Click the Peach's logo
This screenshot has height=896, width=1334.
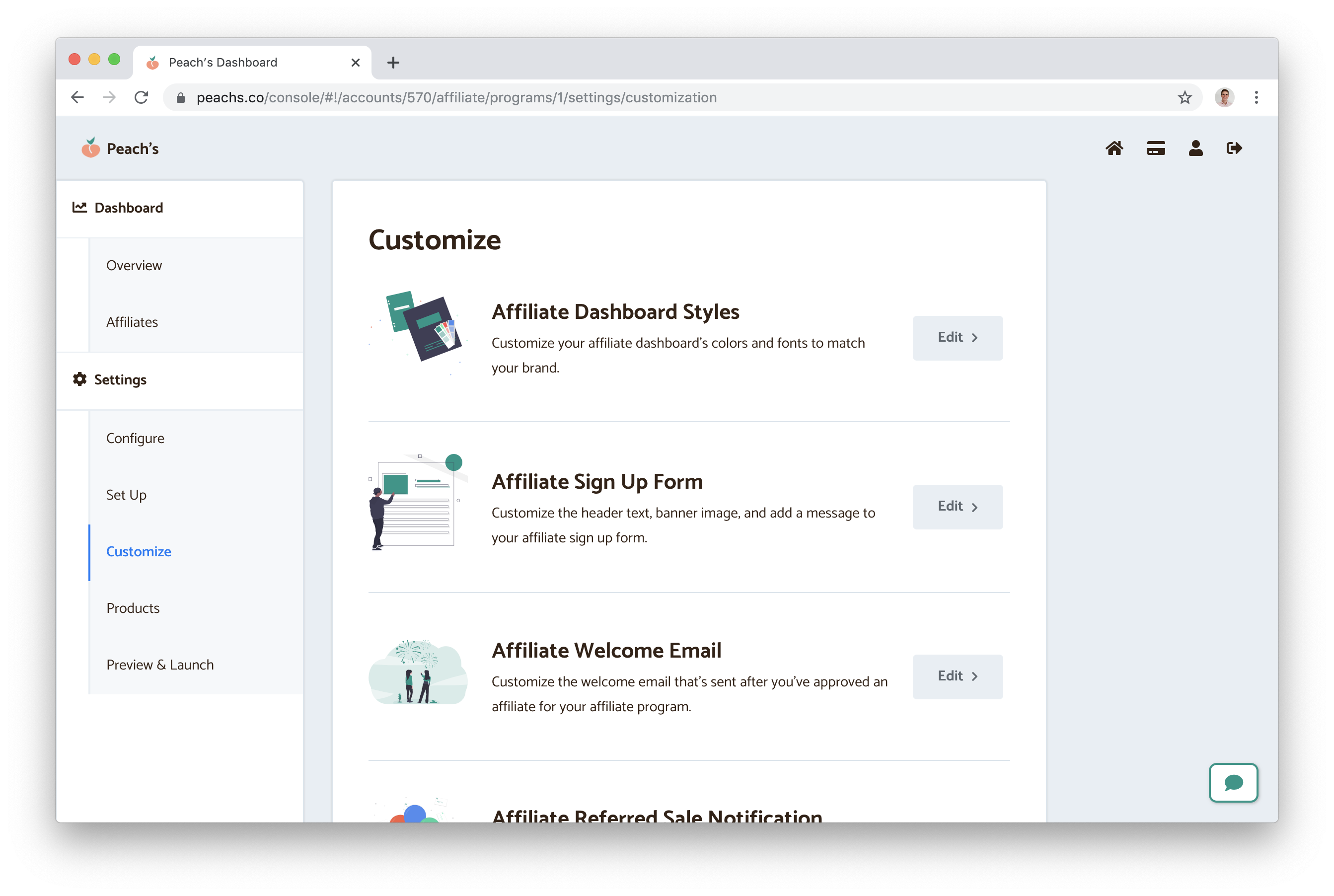pyautogui.click(x=120, y=149)
